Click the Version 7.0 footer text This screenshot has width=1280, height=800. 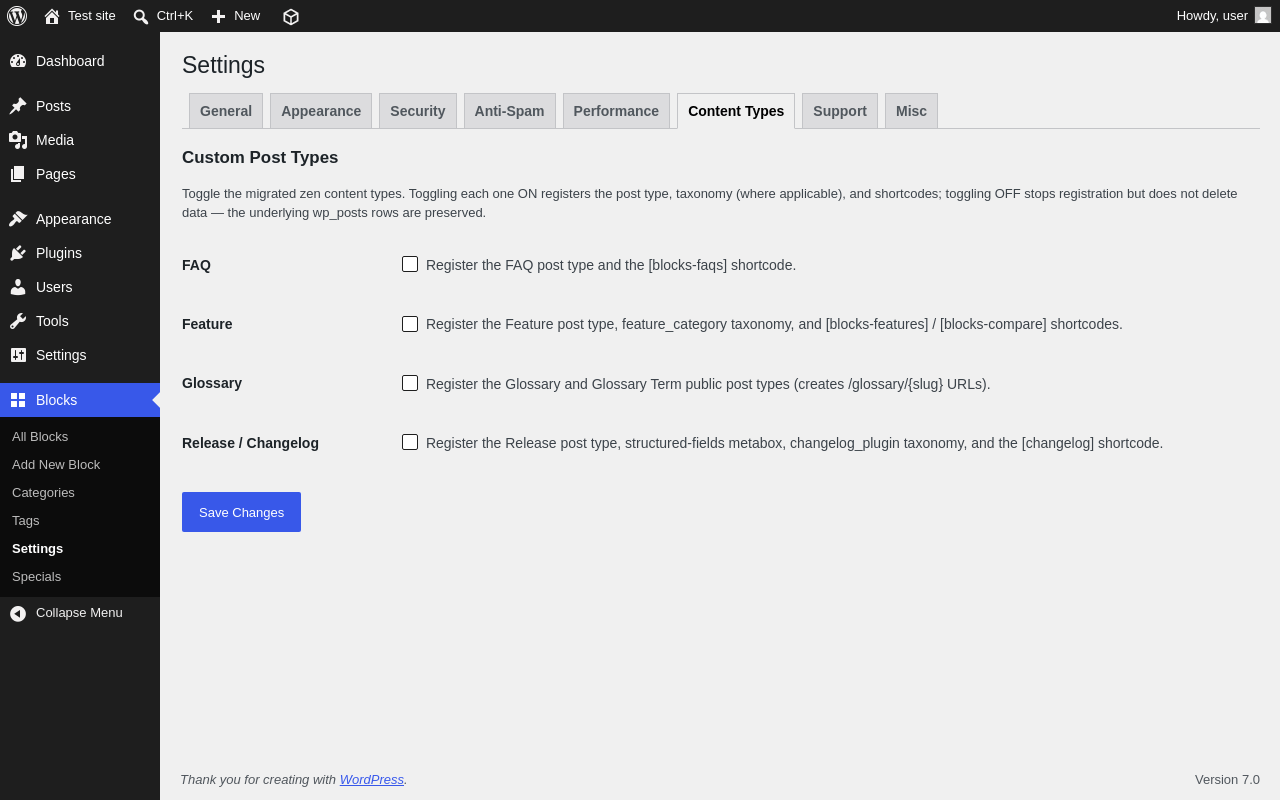pyautogui.click(x=1227, y=779)
